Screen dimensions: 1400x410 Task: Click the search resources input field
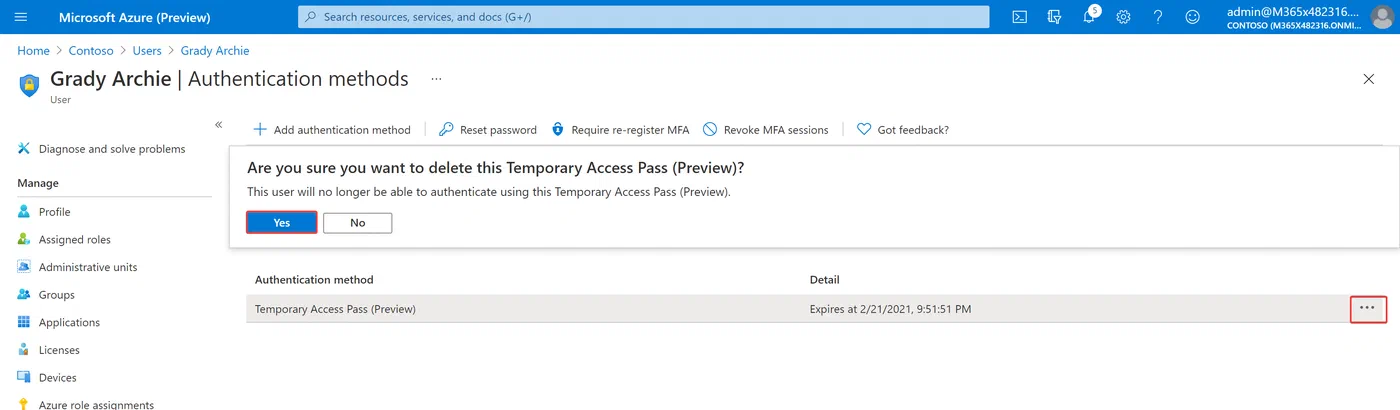(643, 17)
